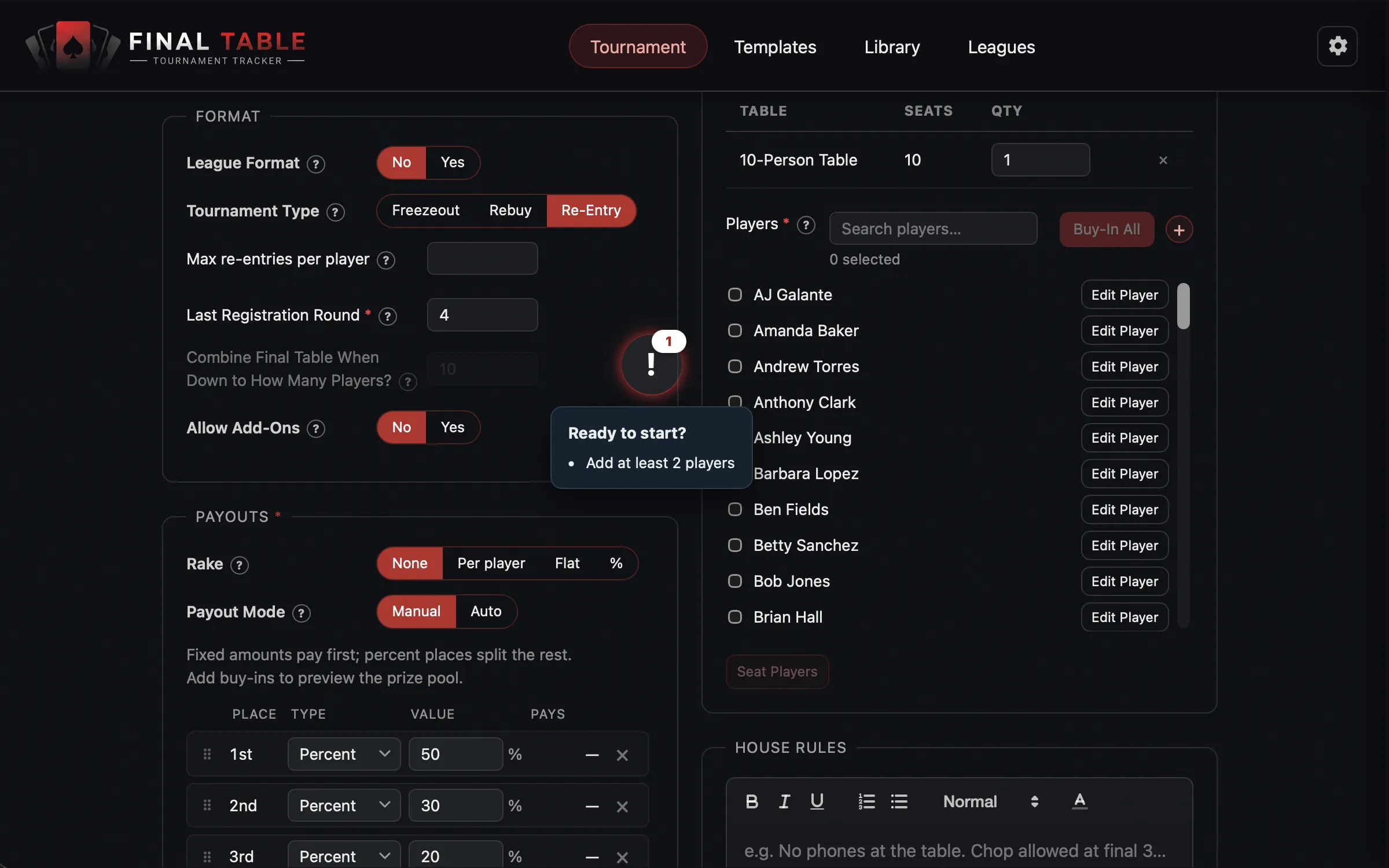Show help for Last Registration Round

(387, 317)
